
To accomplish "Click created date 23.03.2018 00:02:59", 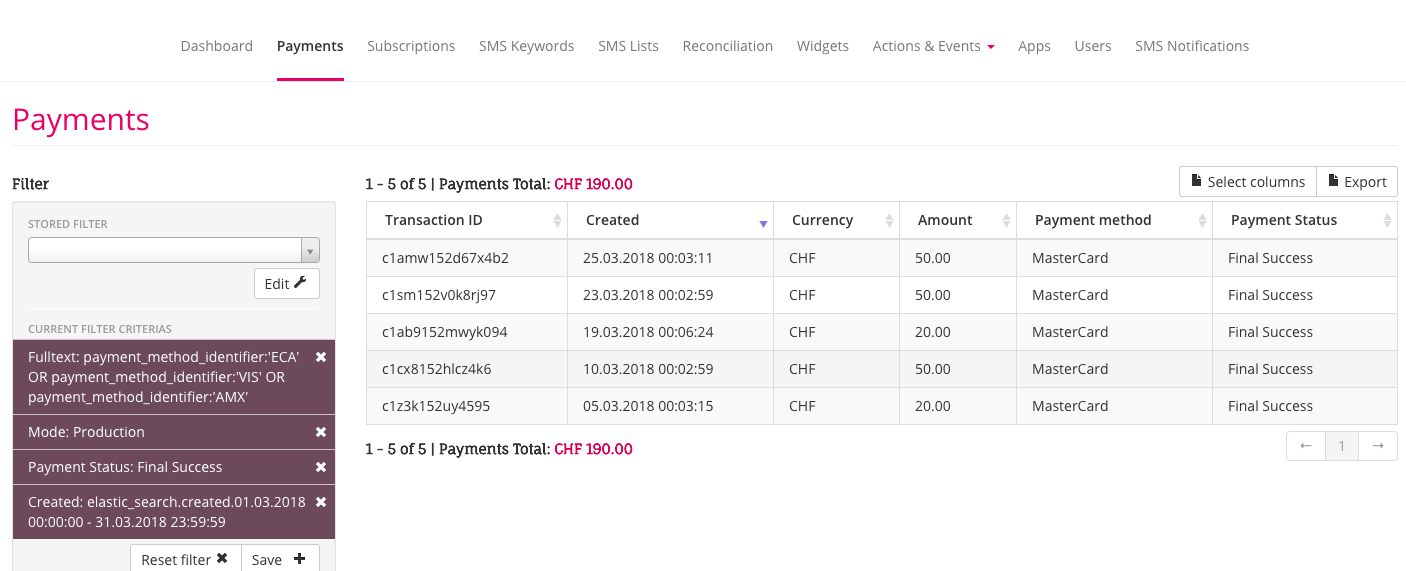I will point(648,295).
